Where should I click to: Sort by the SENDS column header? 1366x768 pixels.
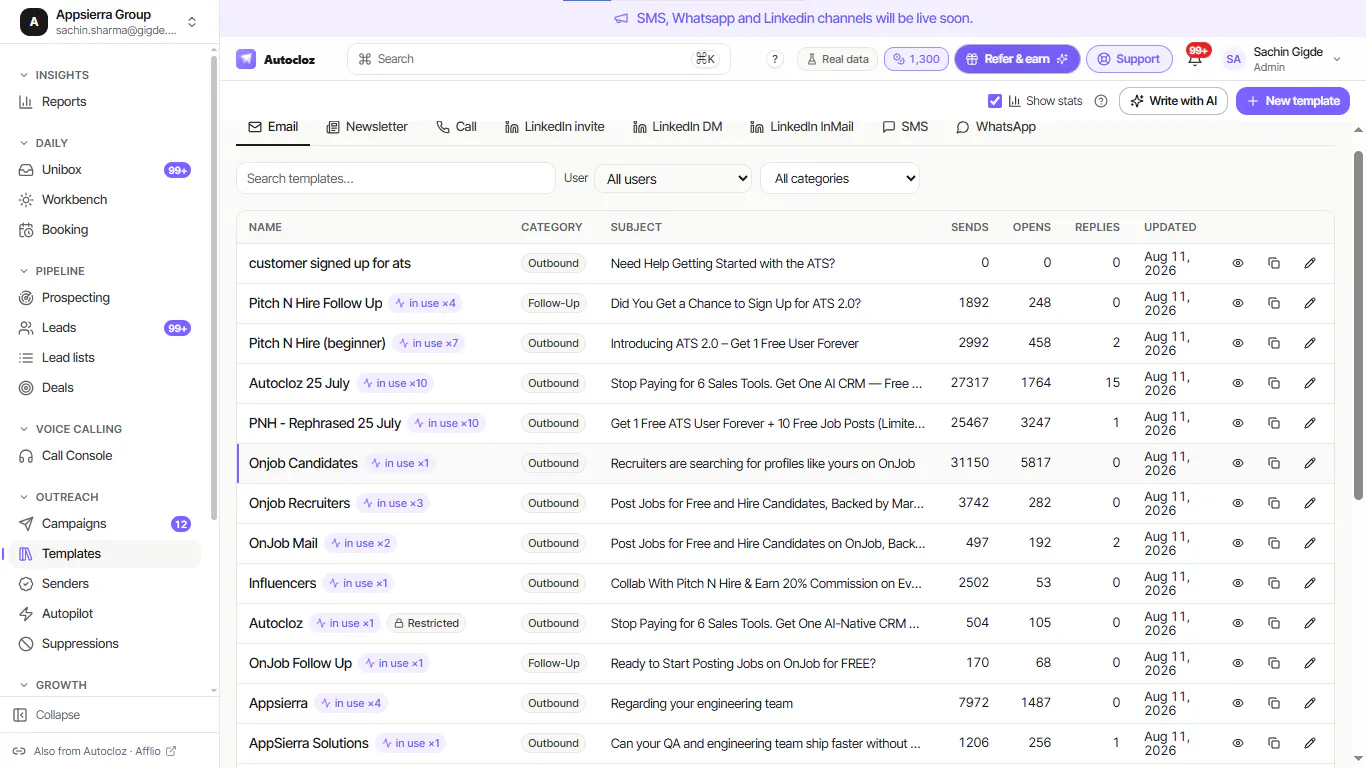(x=970, y=227)
